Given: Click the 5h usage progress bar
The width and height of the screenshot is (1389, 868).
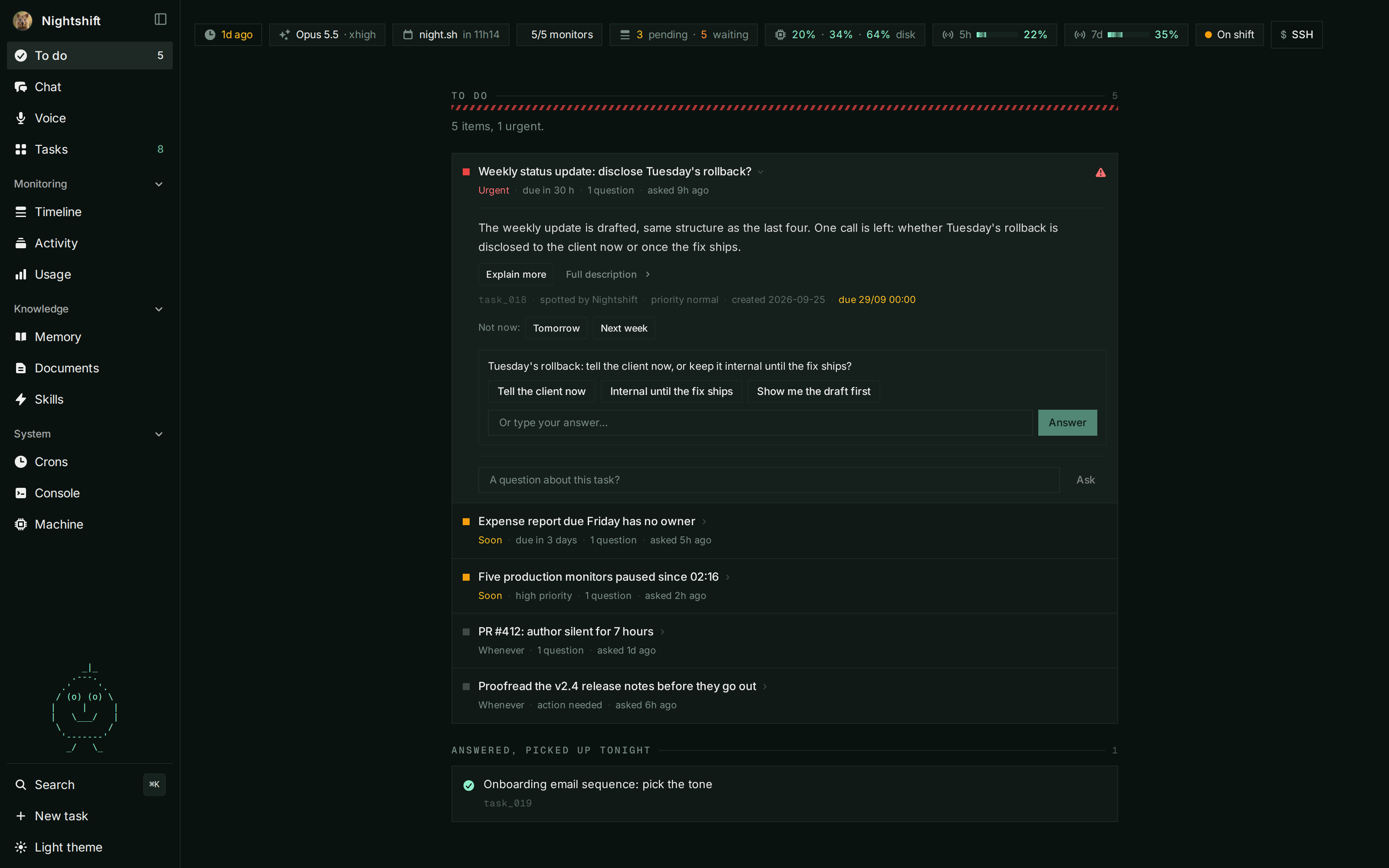Looking at the screenshot, I should coord(997,35).
